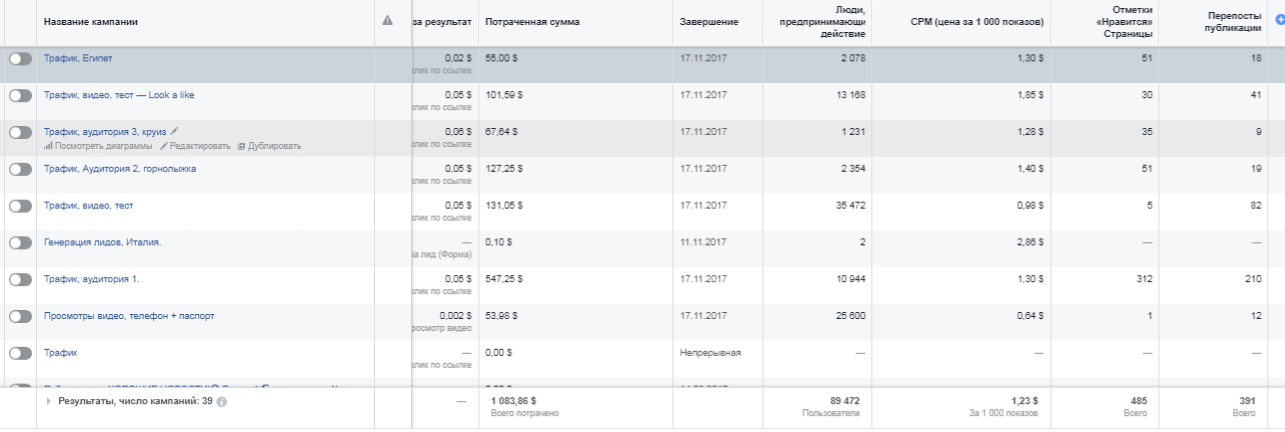Toggle the "Трафик, видео, тест — Look a like" switch
The height and width of the screenshot is (432, 1285).
[20, 96]
